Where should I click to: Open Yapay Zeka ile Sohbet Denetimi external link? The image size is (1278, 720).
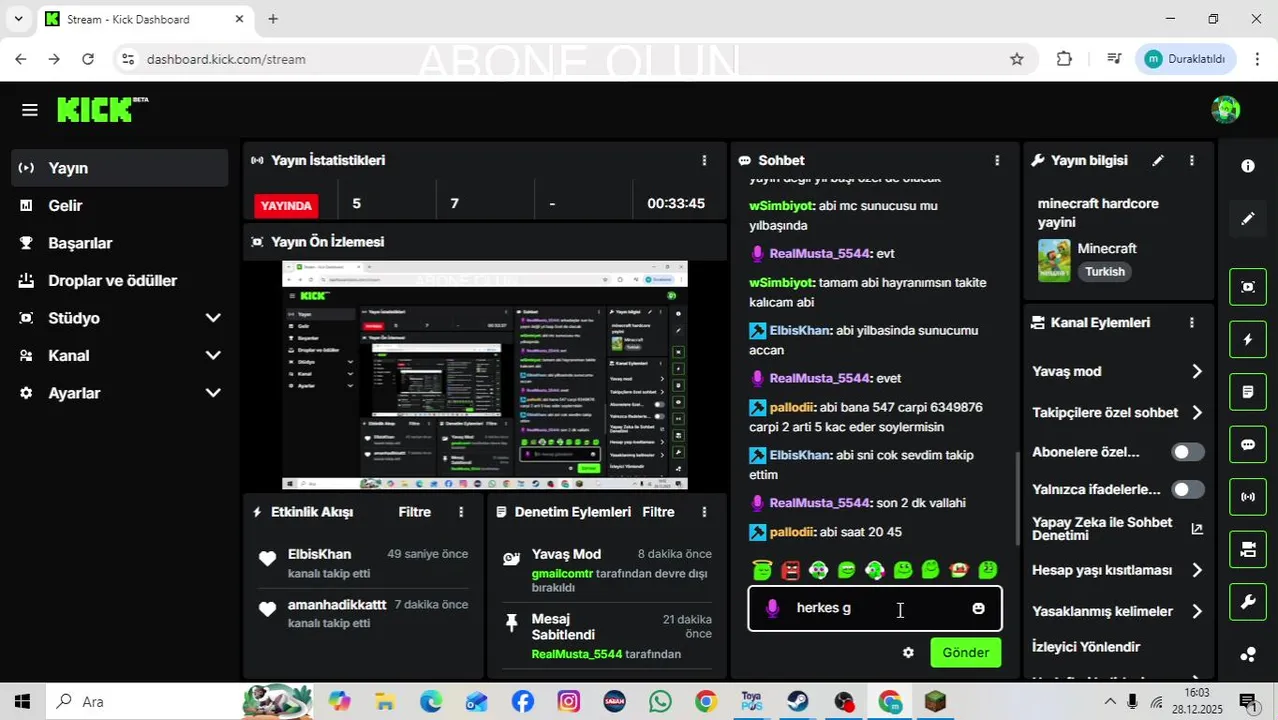1197,529
